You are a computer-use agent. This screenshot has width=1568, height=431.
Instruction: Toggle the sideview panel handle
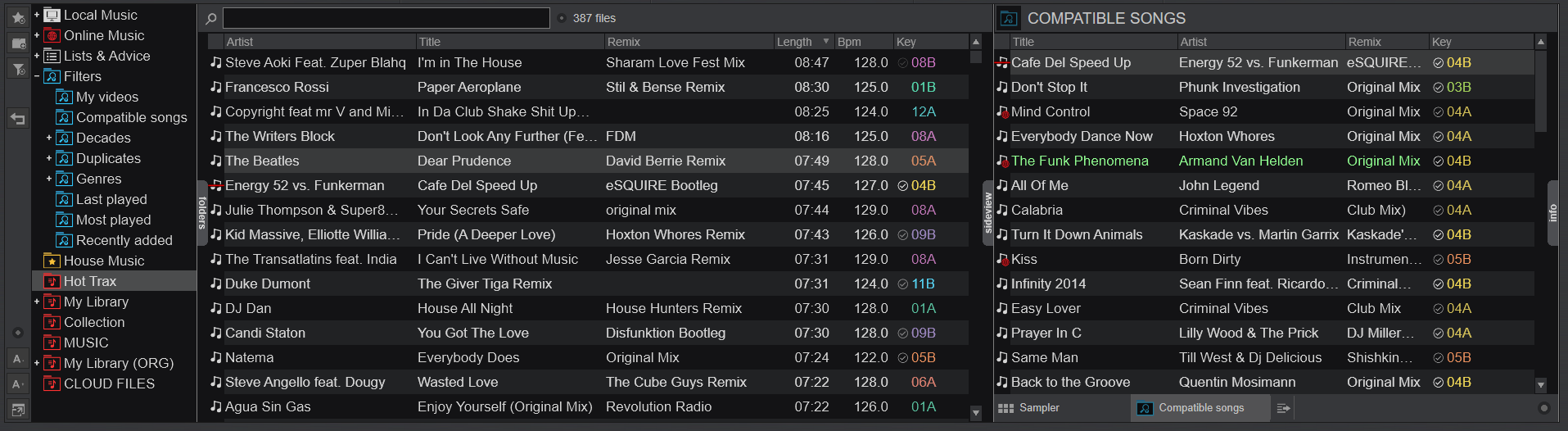click(x=987, y=213)
